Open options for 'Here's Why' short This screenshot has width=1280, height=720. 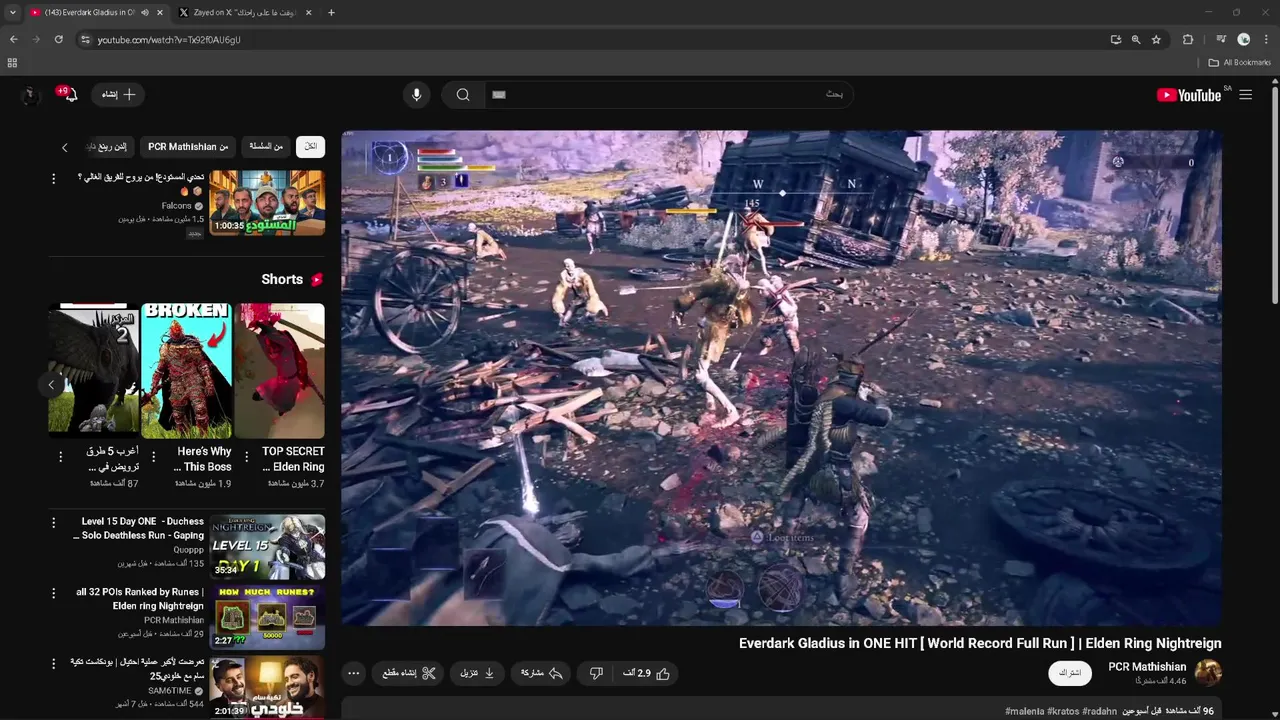[x=153, y=457]
